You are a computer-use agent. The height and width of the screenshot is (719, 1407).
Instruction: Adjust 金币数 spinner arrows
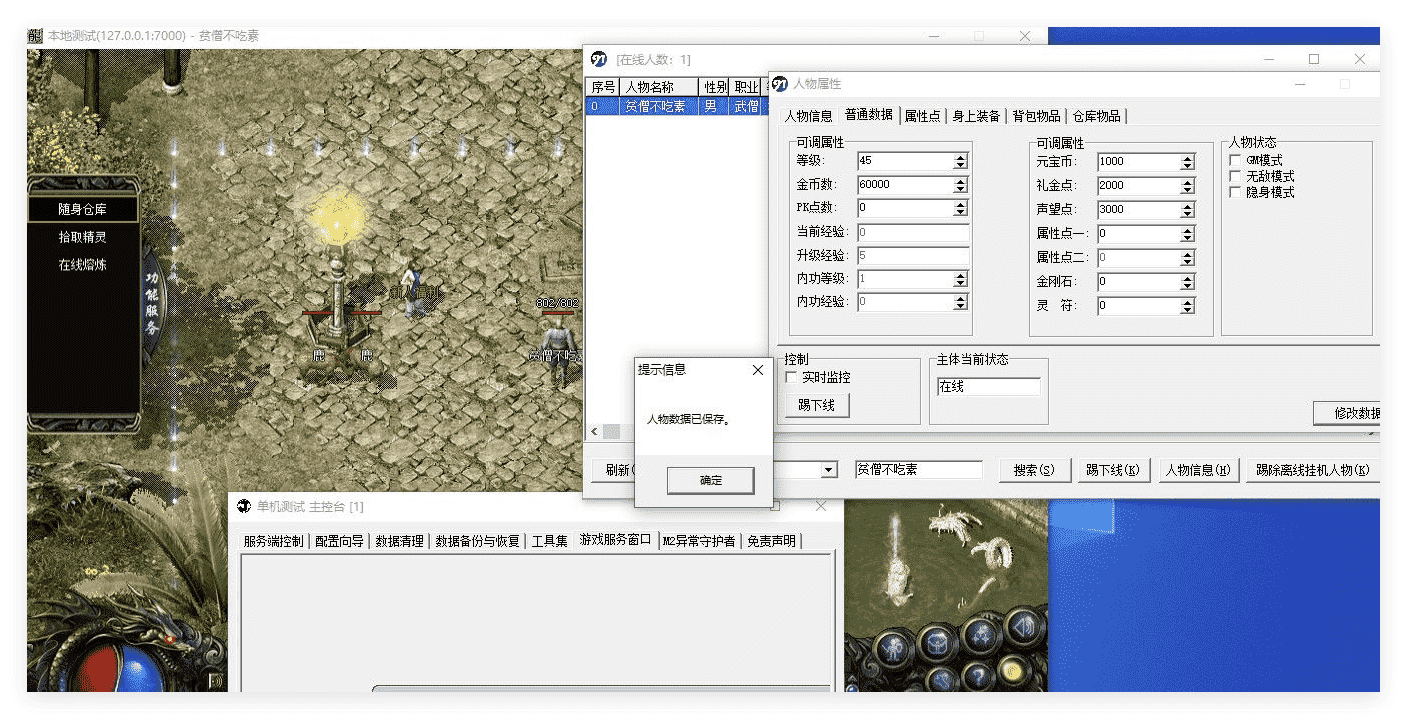[x=960, y=185]
